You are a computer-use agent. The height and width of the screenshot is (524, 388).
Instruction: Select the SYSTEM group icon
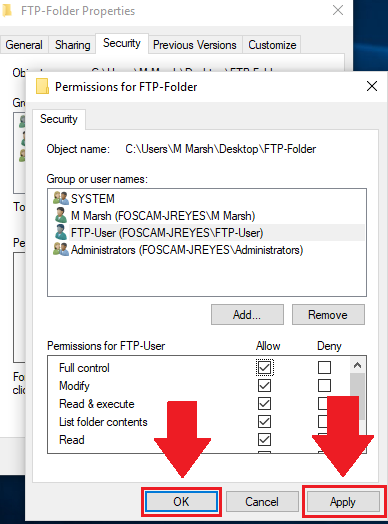[60, 198]
